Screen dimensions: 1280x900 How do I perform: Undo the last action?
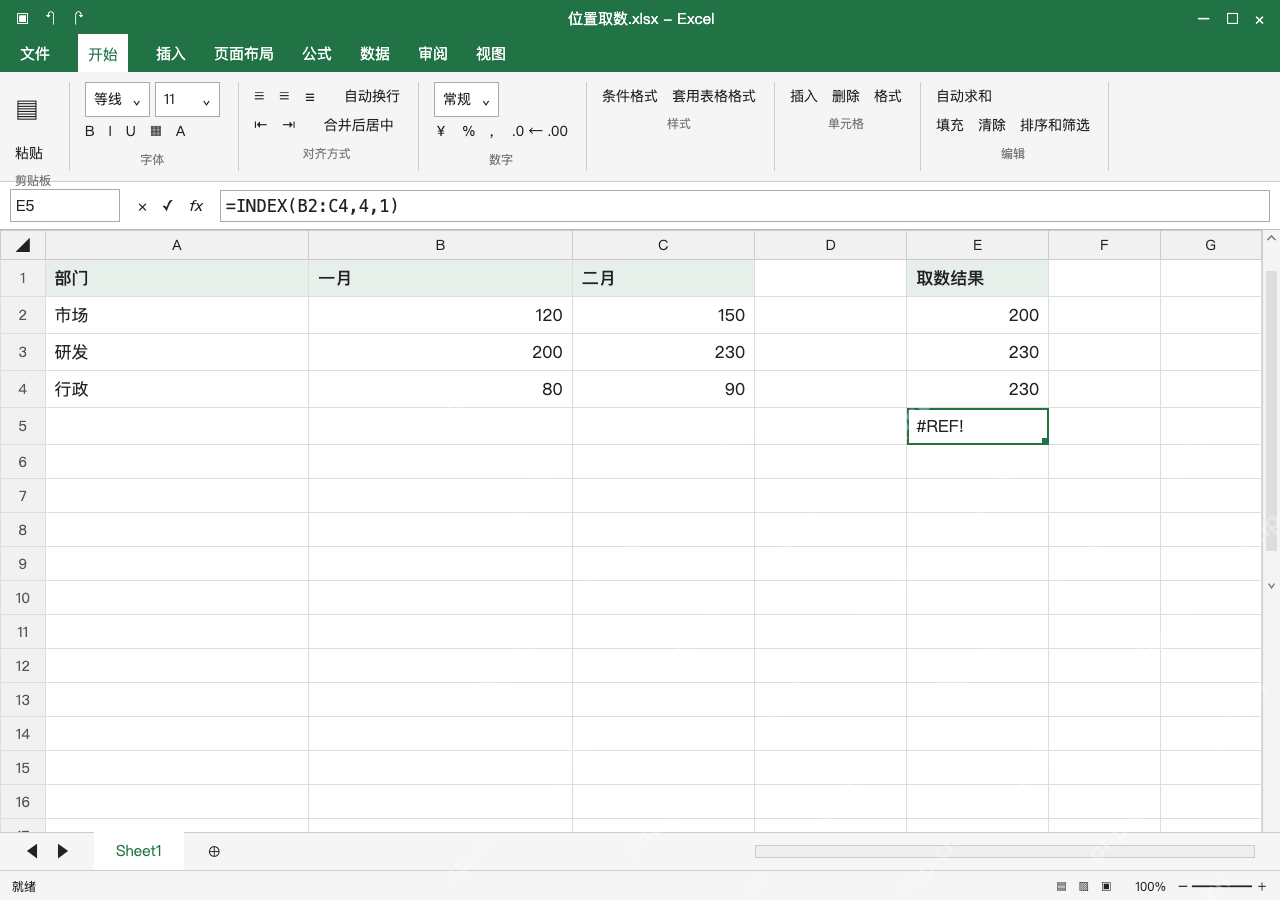tap(51, 18)
